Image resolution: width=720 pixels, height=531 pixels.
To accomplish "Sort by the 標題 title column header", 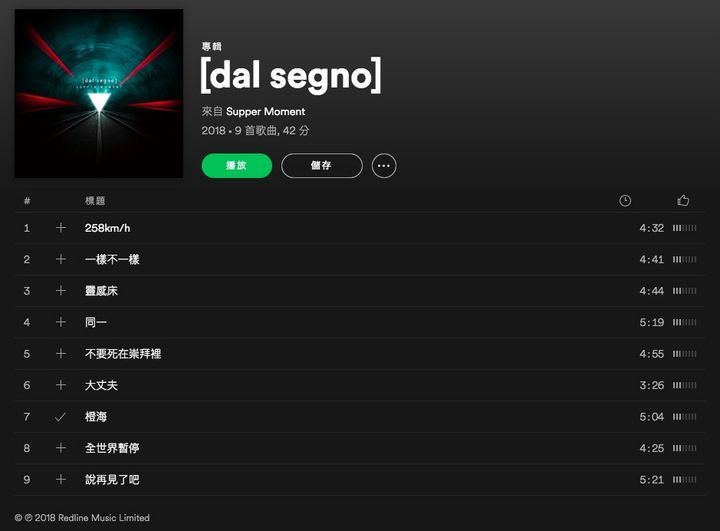I will [95, 201].
